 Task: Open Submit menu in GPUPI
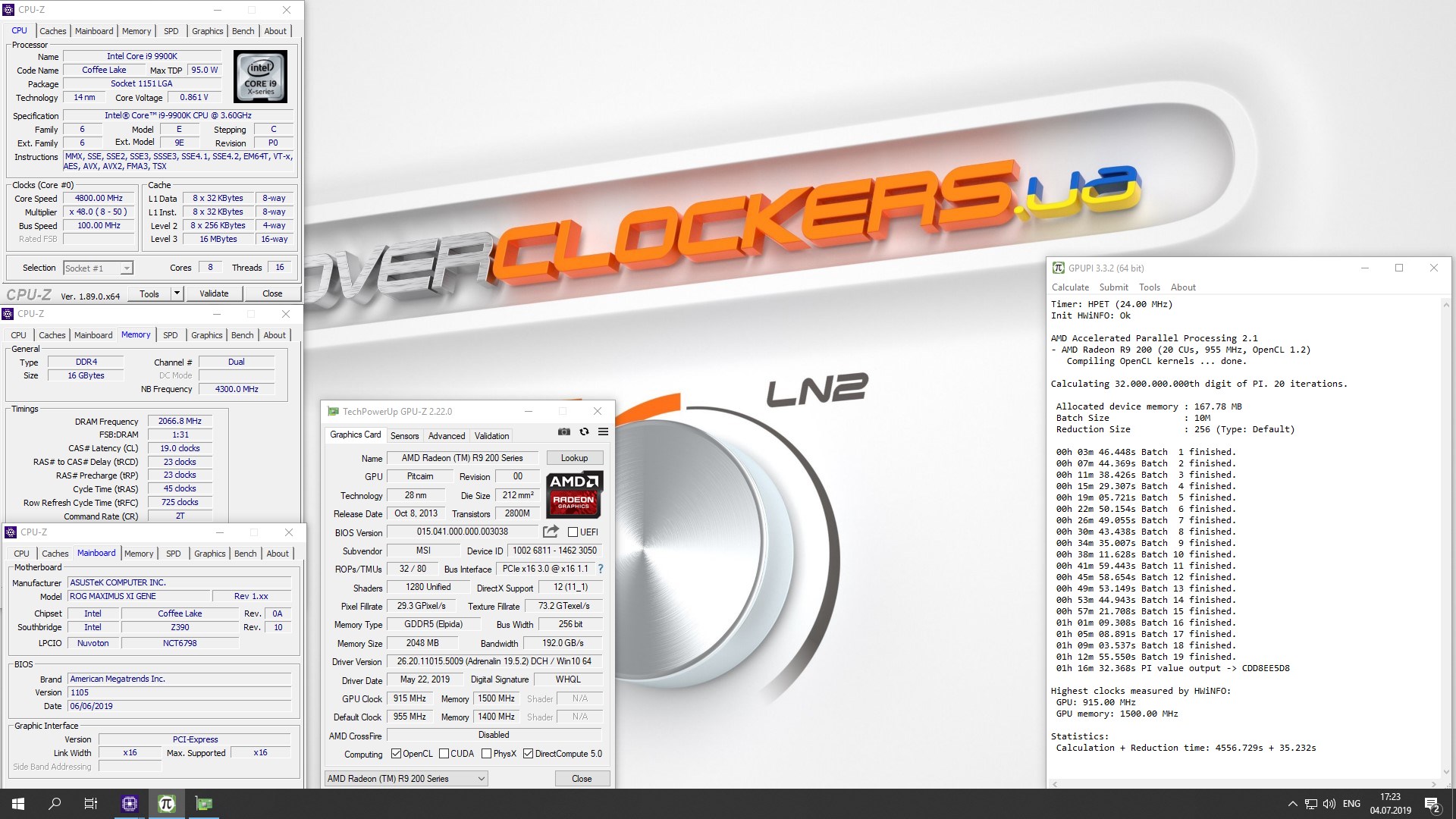coord(1114,287)
